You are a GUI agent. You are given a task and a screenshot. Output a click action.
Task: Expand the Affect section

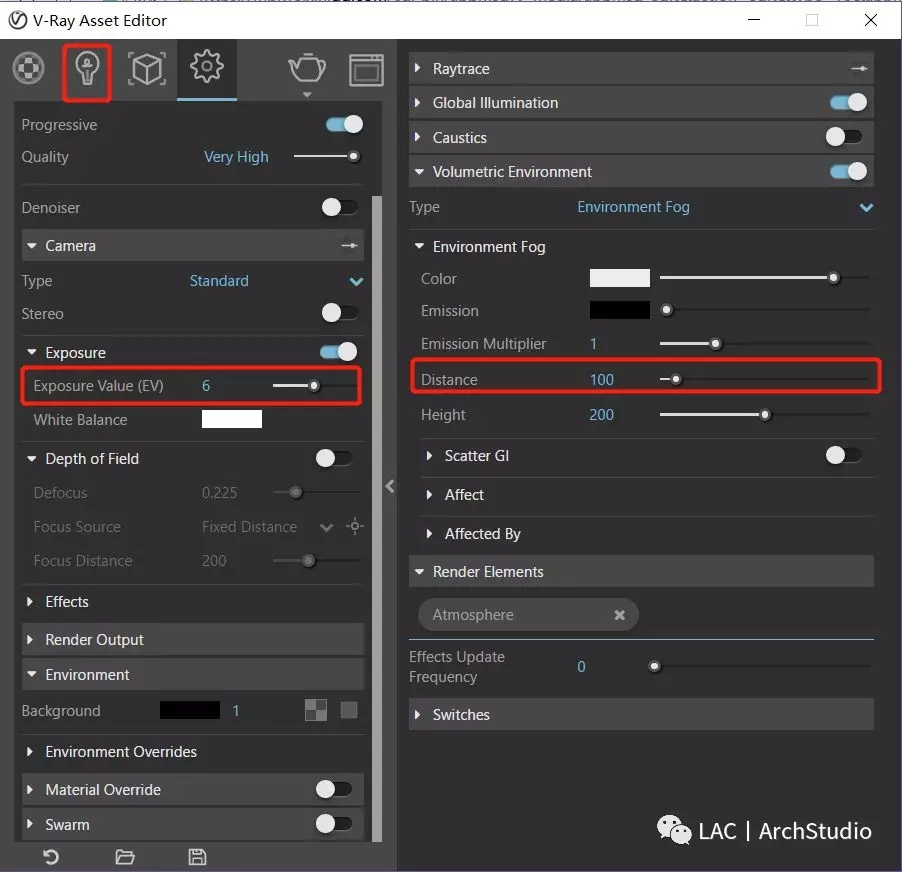(429, 495)
